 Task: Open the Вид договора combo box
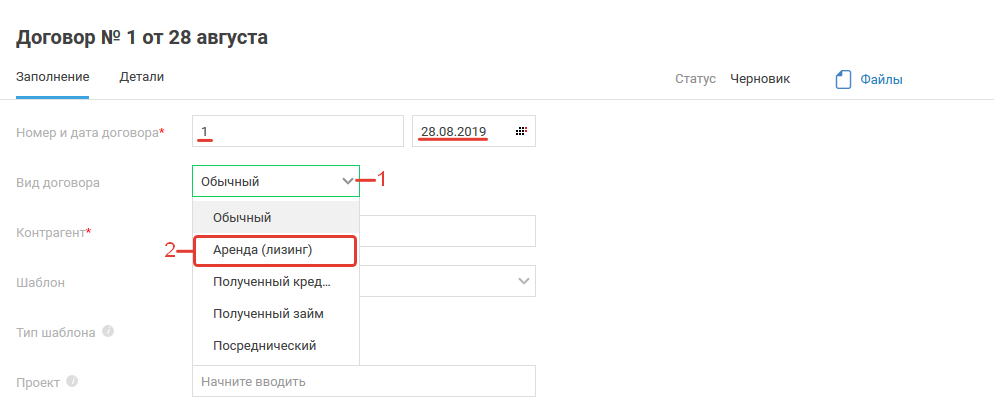pyautogui.click(x=265, y=181)
